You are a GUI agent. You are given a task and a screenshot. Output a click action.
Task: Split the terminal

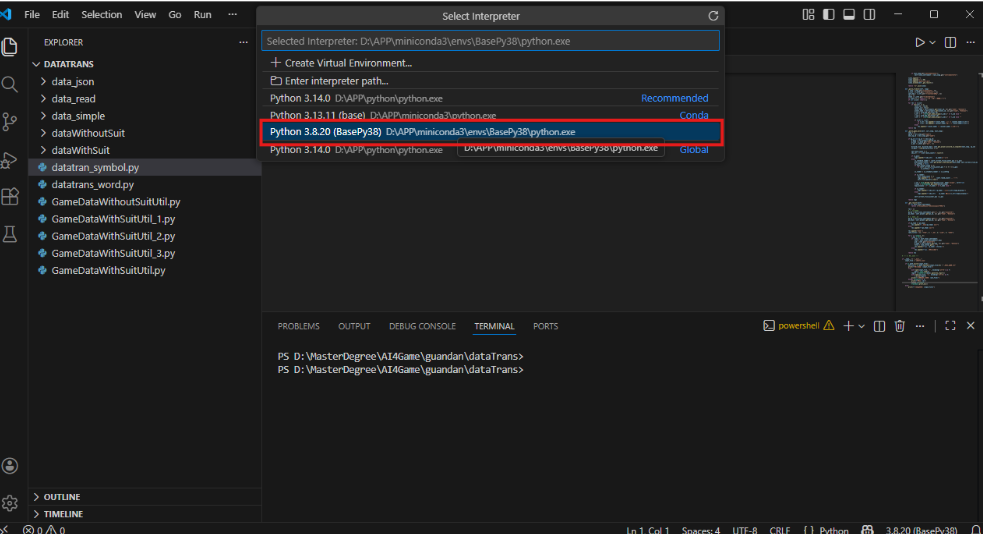coord(879,326)
